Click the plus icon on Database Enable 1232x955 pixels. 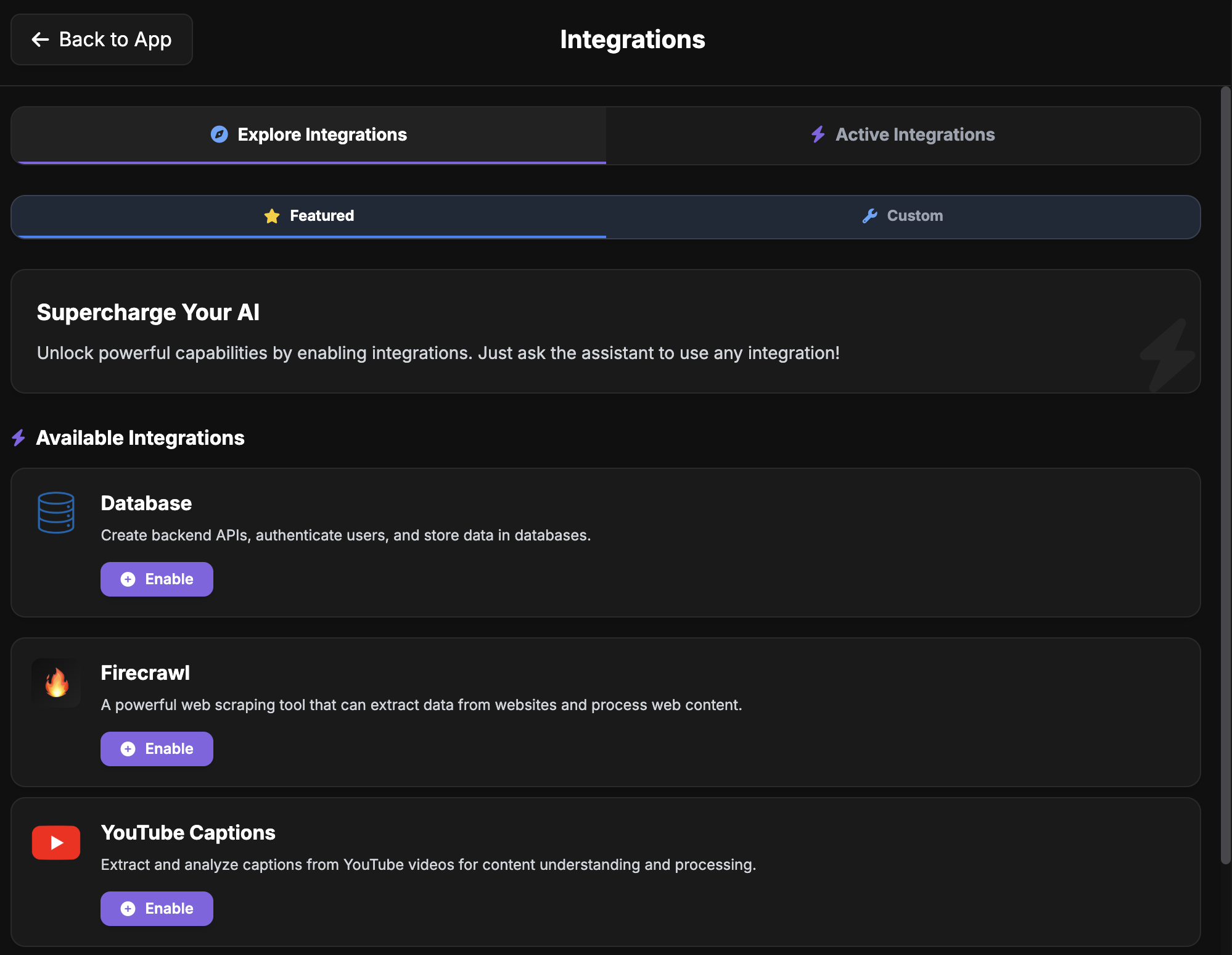[x=128, y=579]
